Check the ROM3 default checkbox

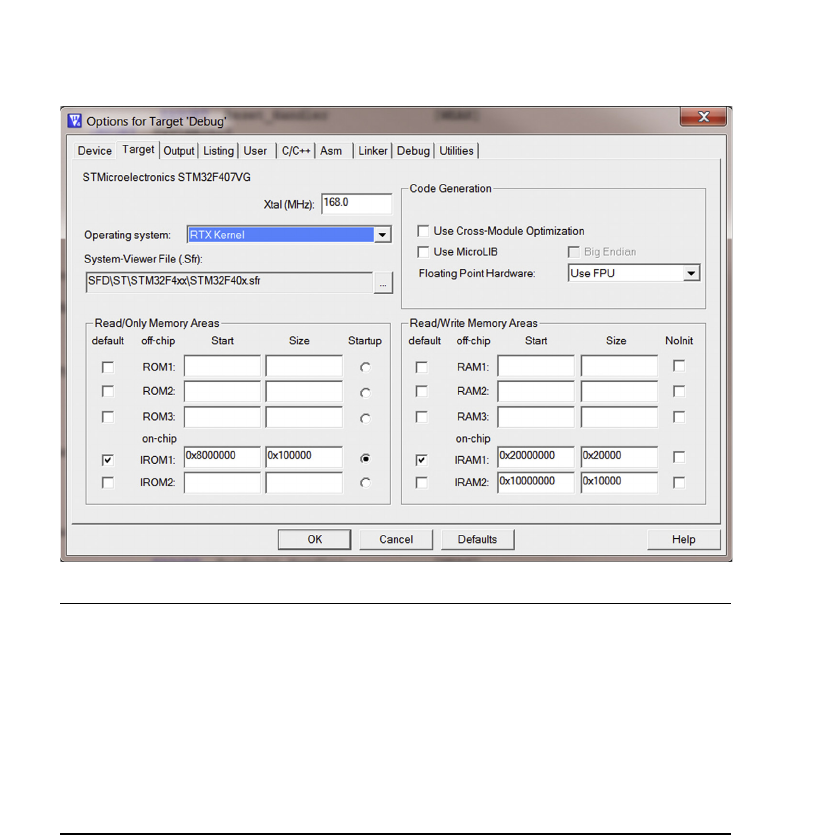108,416
